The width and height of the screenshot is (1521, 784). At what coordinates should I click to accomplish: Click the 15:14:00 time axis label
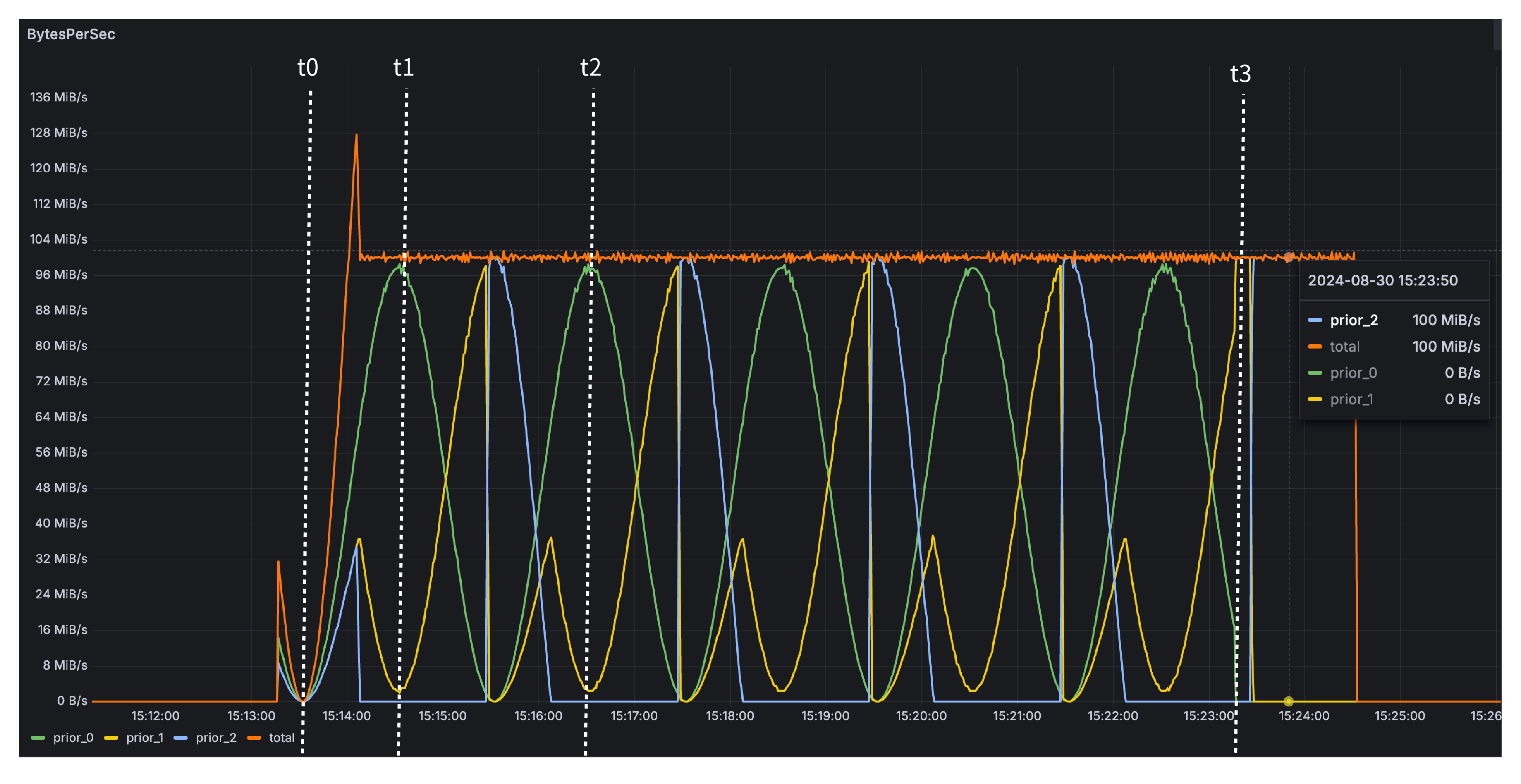click(346, 716)
